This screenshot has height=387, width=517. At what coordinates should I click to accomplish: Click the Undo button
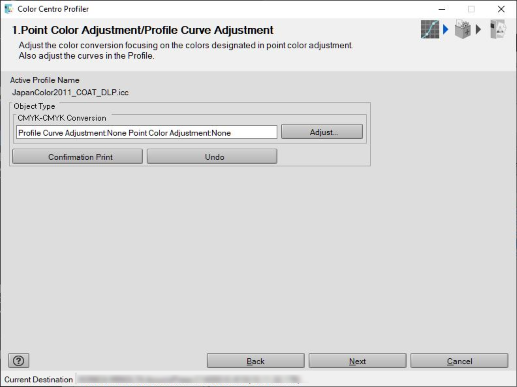pyautogui.click(x=212, y=157)
